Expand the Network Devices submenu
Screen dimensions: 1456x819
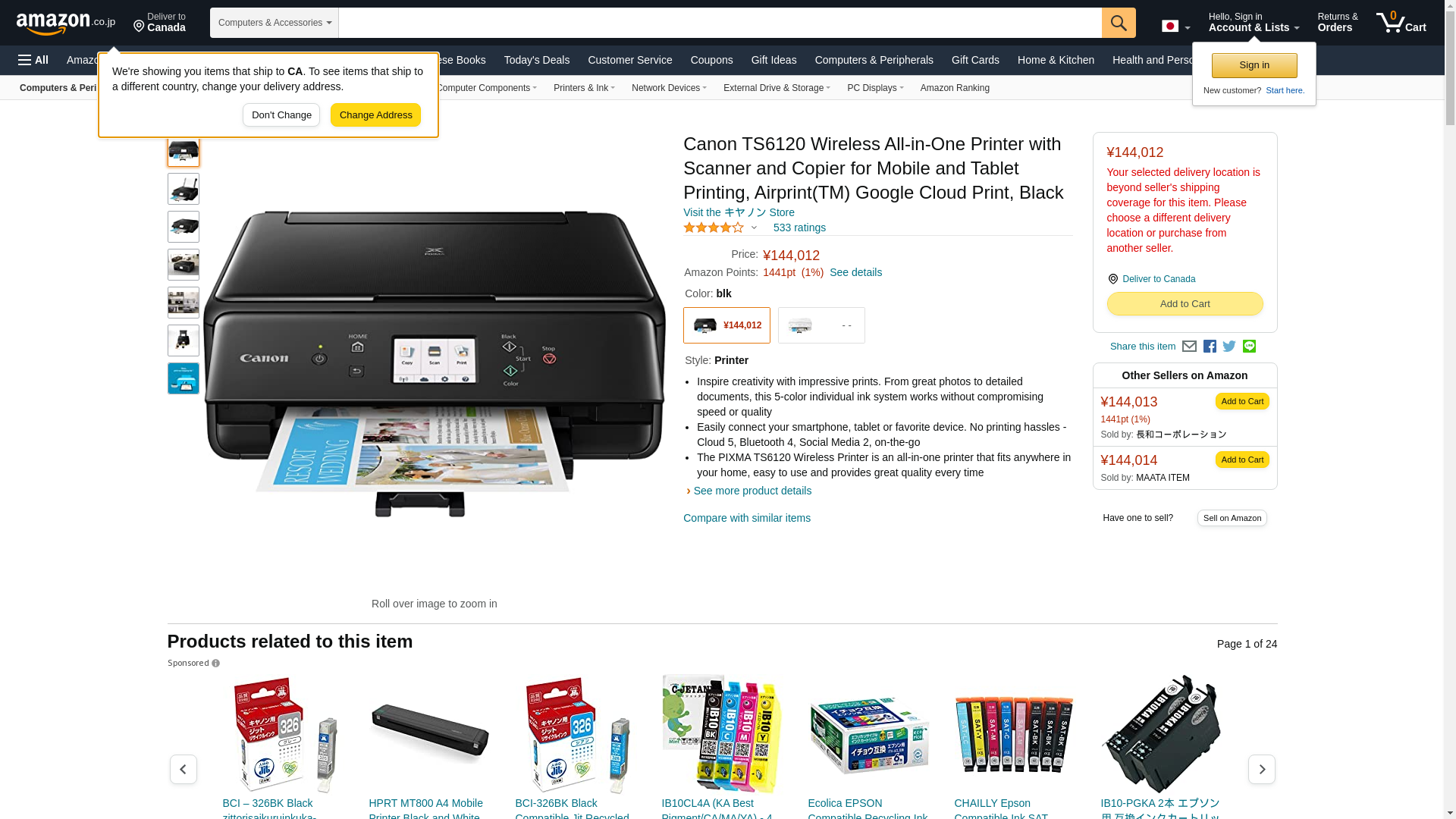pyautogui.click(x=669, y=88)
